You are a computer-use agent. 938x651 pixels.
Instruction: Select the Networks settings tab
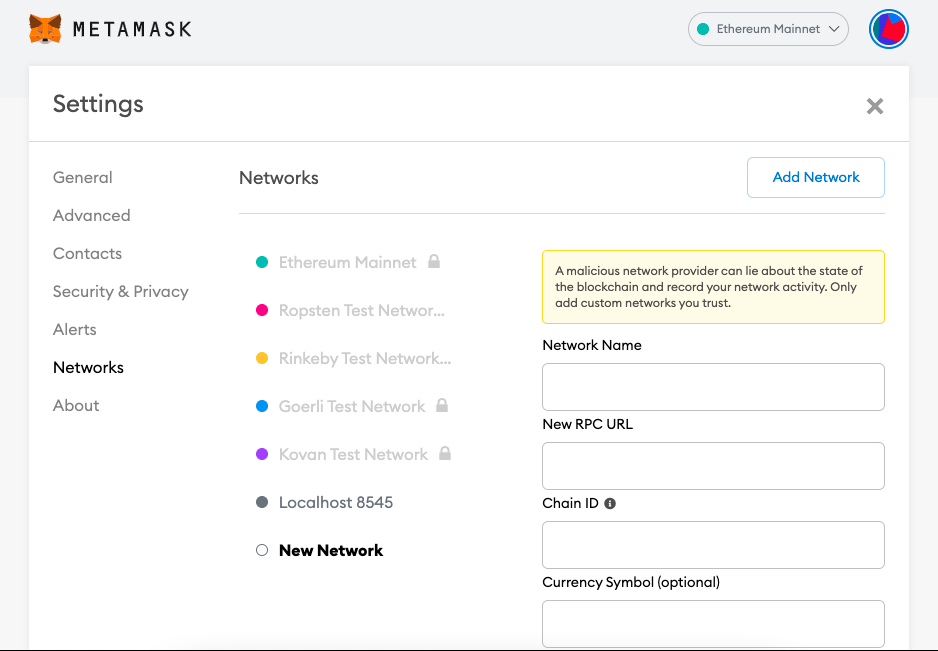(89, 367)
